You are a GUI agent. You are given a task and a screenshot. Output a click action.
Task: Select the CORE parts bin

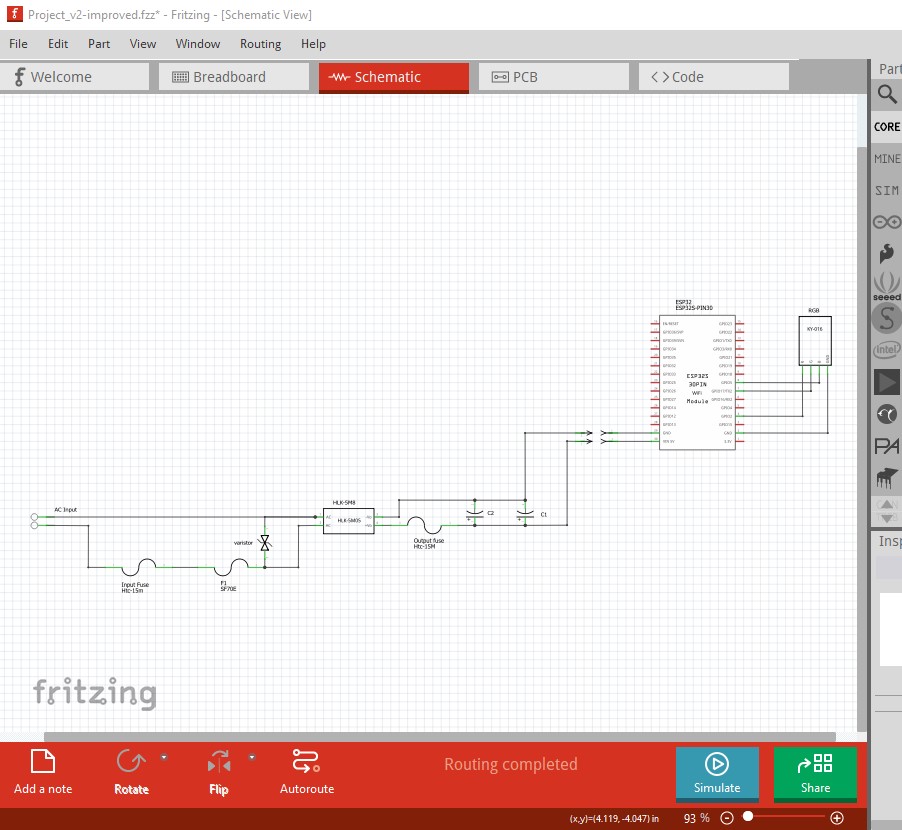tap(886, 127)
